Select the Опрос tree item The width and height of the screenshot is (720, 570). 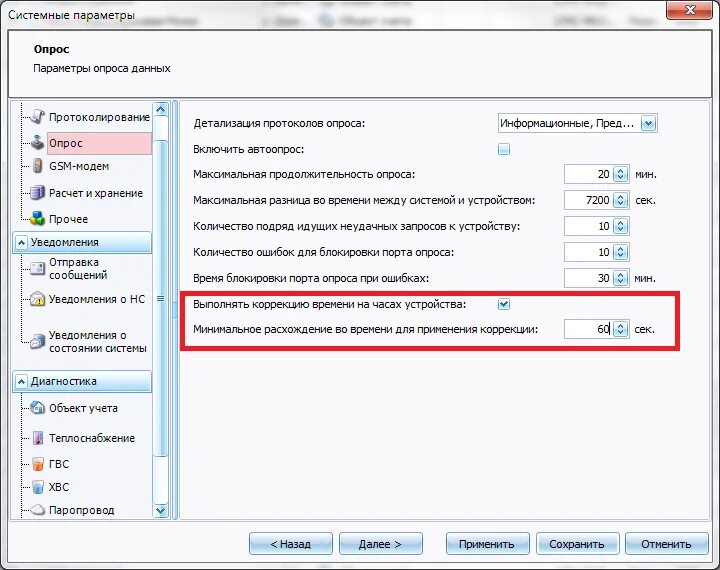(x=99, y=143)
